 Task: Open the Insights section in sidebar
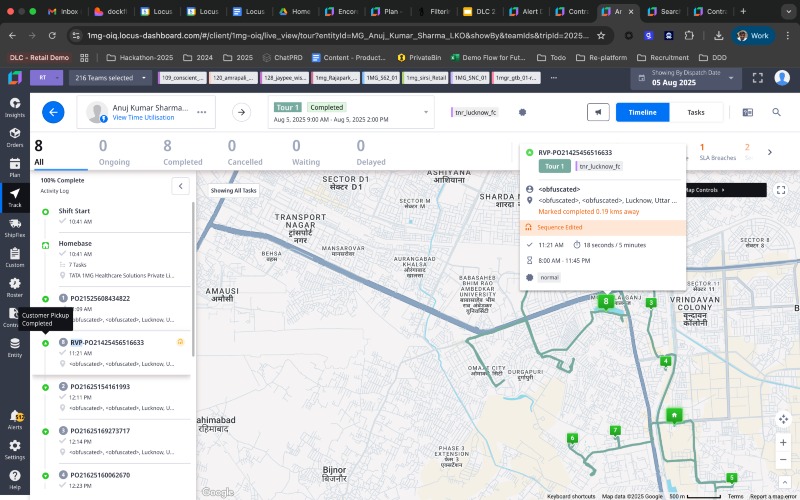coord(14,106)
